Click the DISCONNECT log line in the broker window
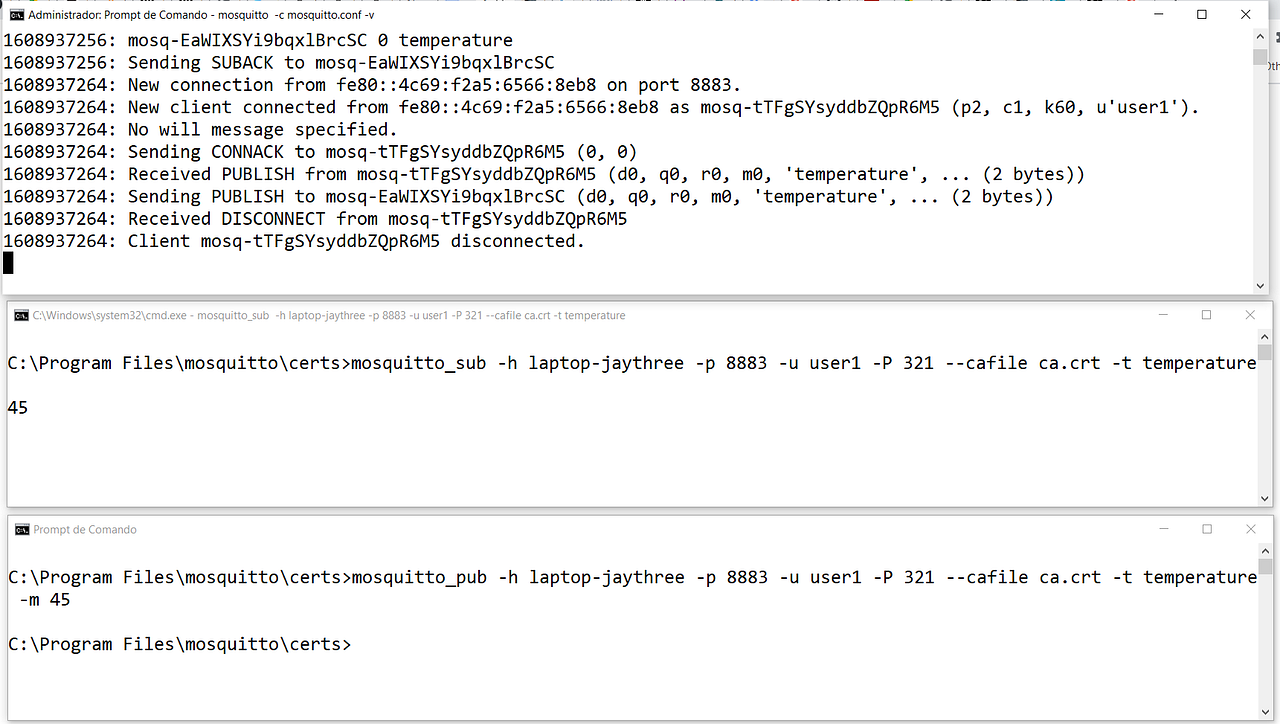 [300, 218]
